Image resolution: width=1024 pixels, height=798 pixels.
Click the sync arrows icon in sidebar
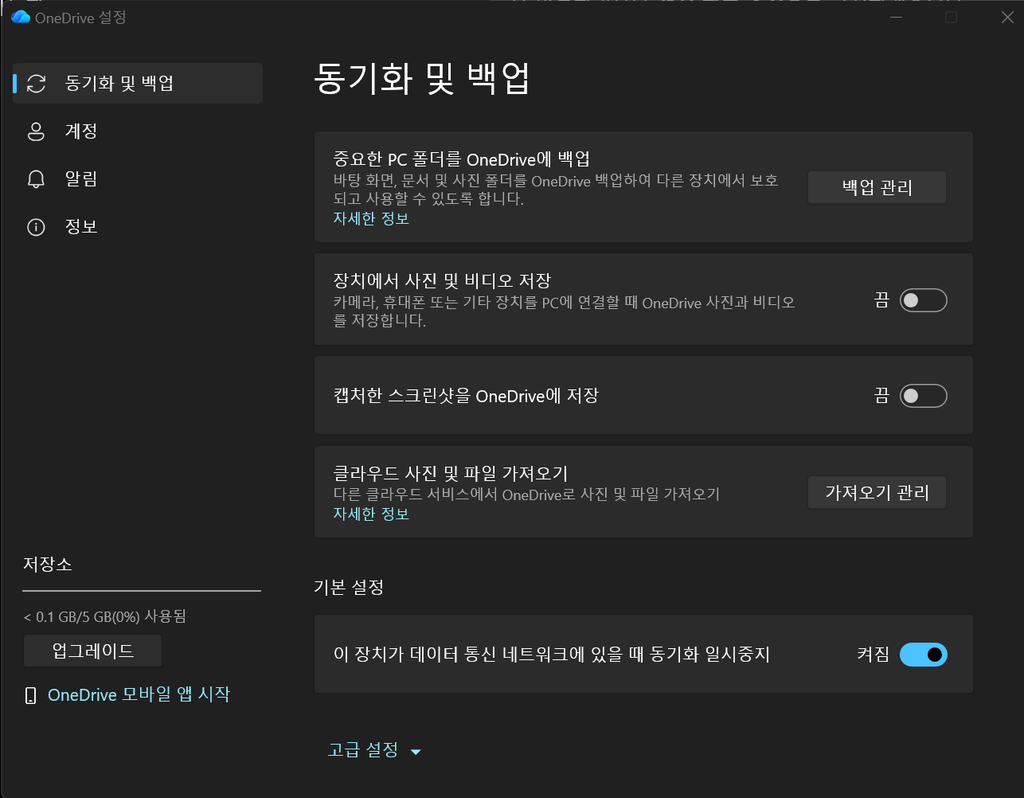click(37, 84)
